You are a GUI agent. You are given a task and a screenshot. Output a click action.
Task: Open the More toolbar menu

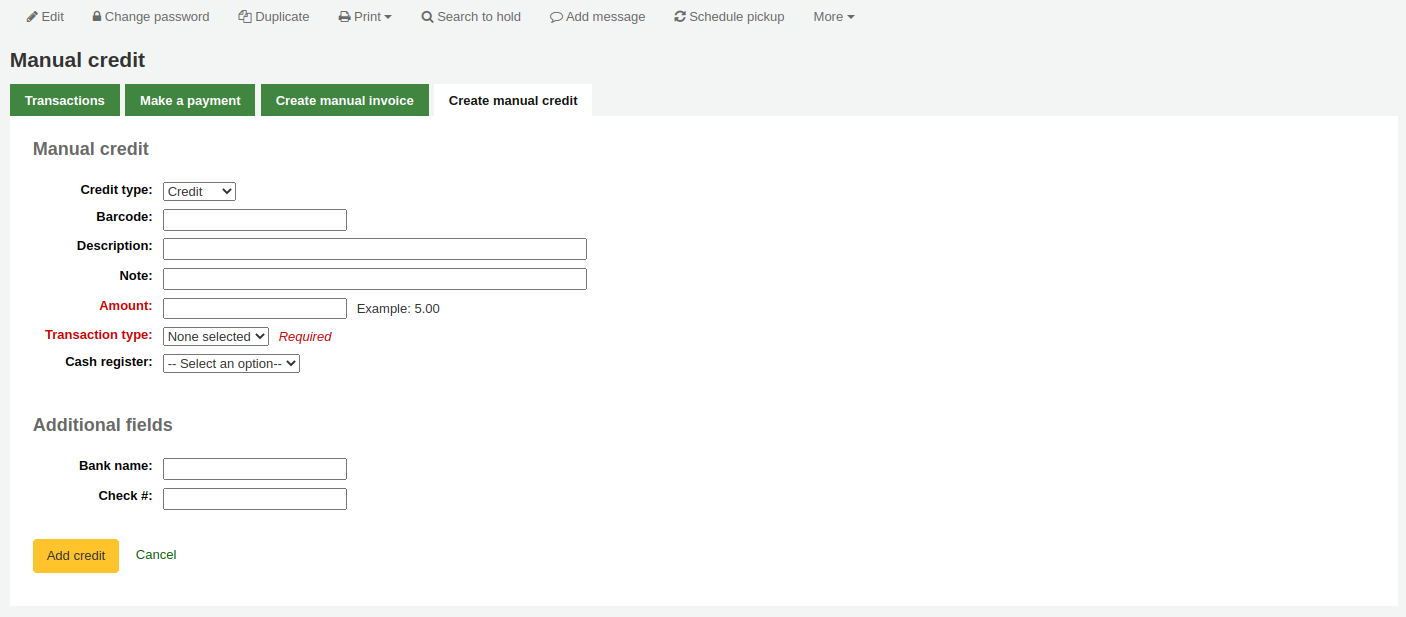[832, 16]
